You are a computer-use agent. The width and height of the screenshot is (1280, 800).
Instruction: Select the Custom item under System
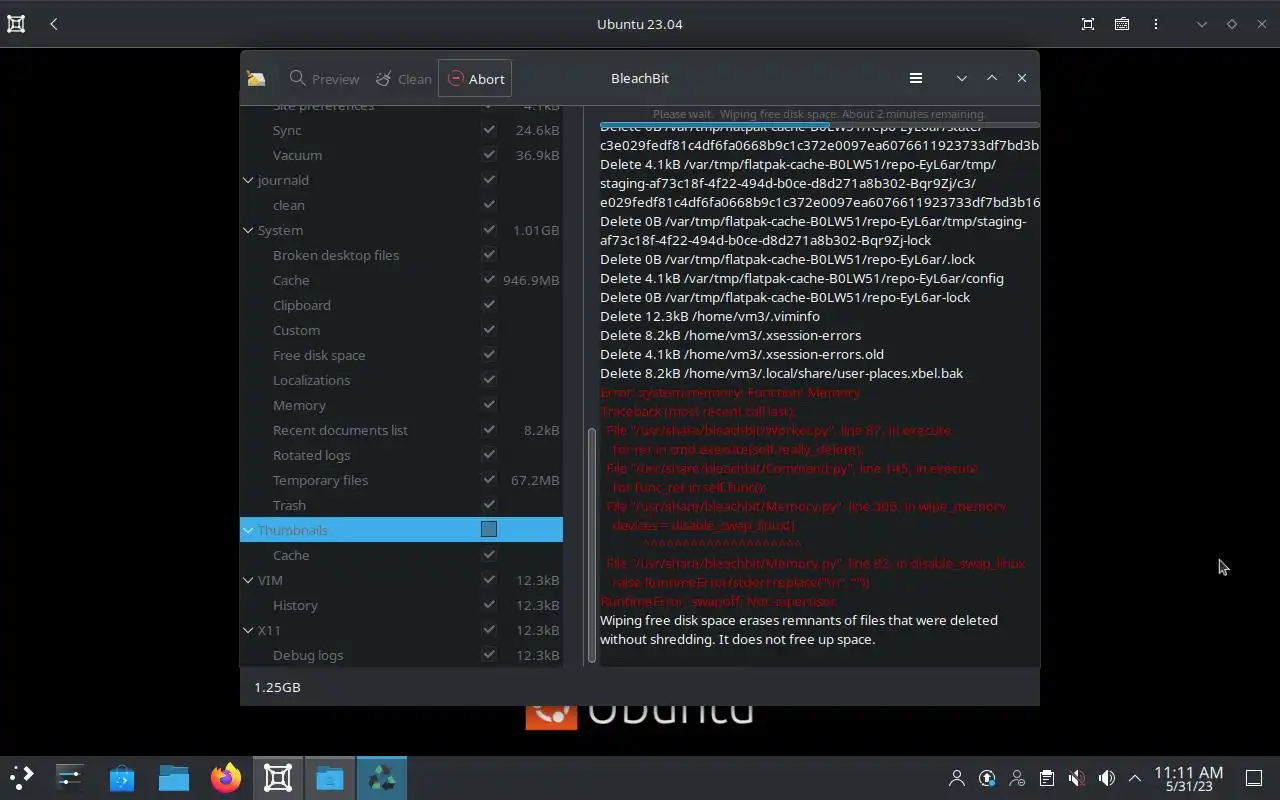point(296,330)
